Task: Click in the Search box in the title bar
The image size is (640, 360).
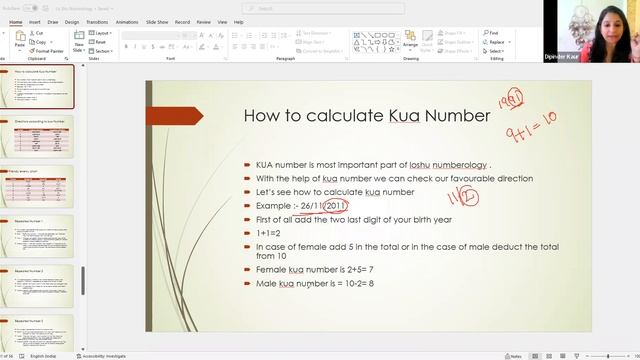Action: coord(323,8)
